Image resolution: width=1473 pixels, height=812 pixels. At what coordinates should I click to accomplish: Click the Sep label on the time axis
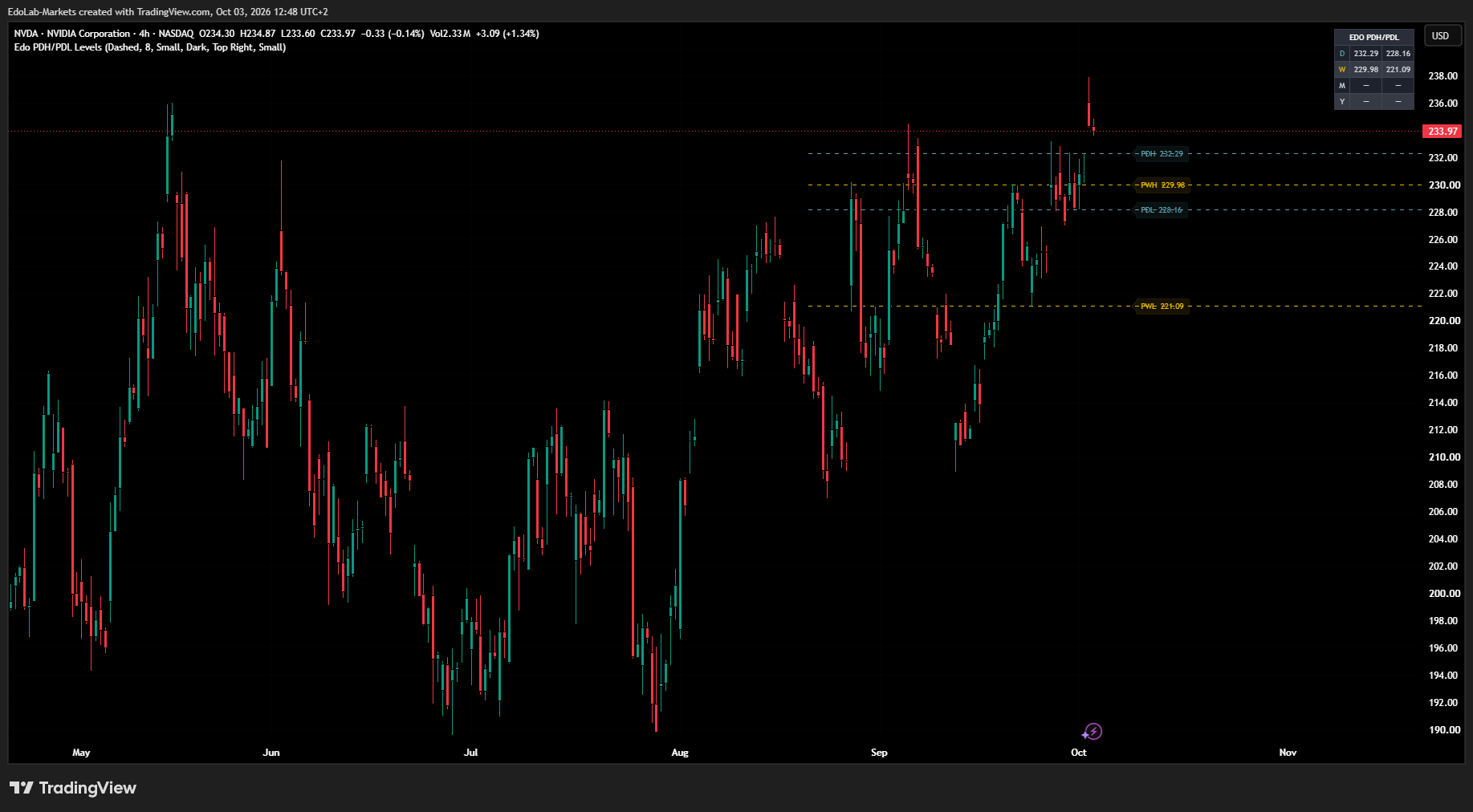coord(879,753)
